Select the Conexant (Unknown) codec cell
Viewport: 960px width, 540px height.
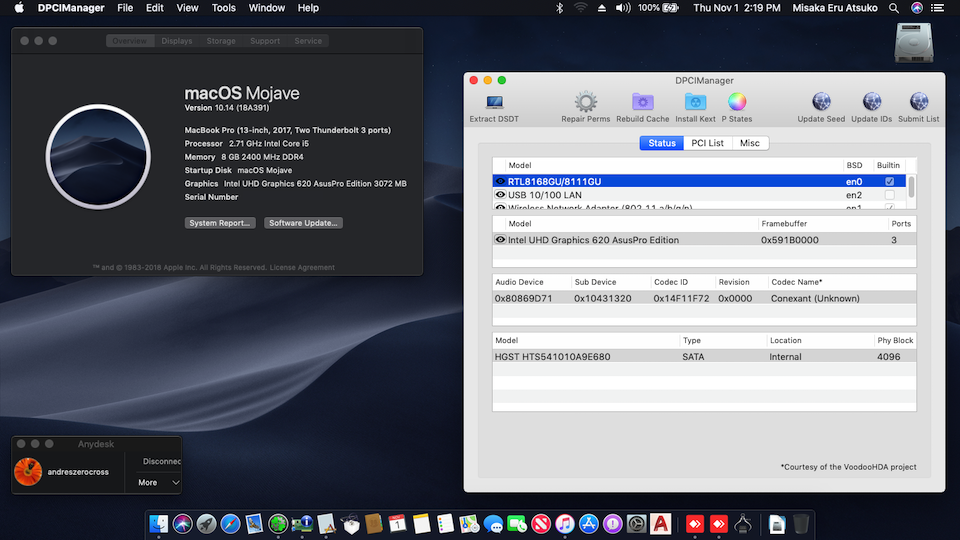coord(815,298)
